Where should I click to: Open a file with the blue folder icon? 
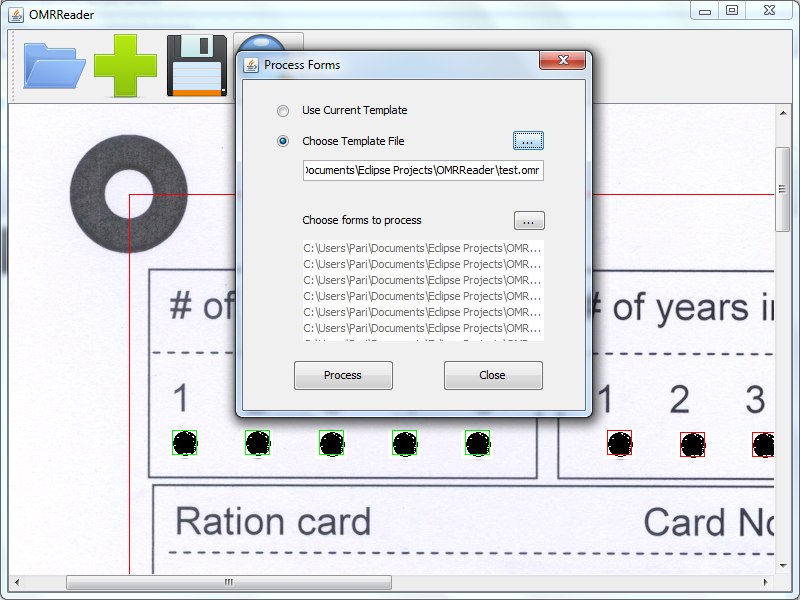coord(54,66)
